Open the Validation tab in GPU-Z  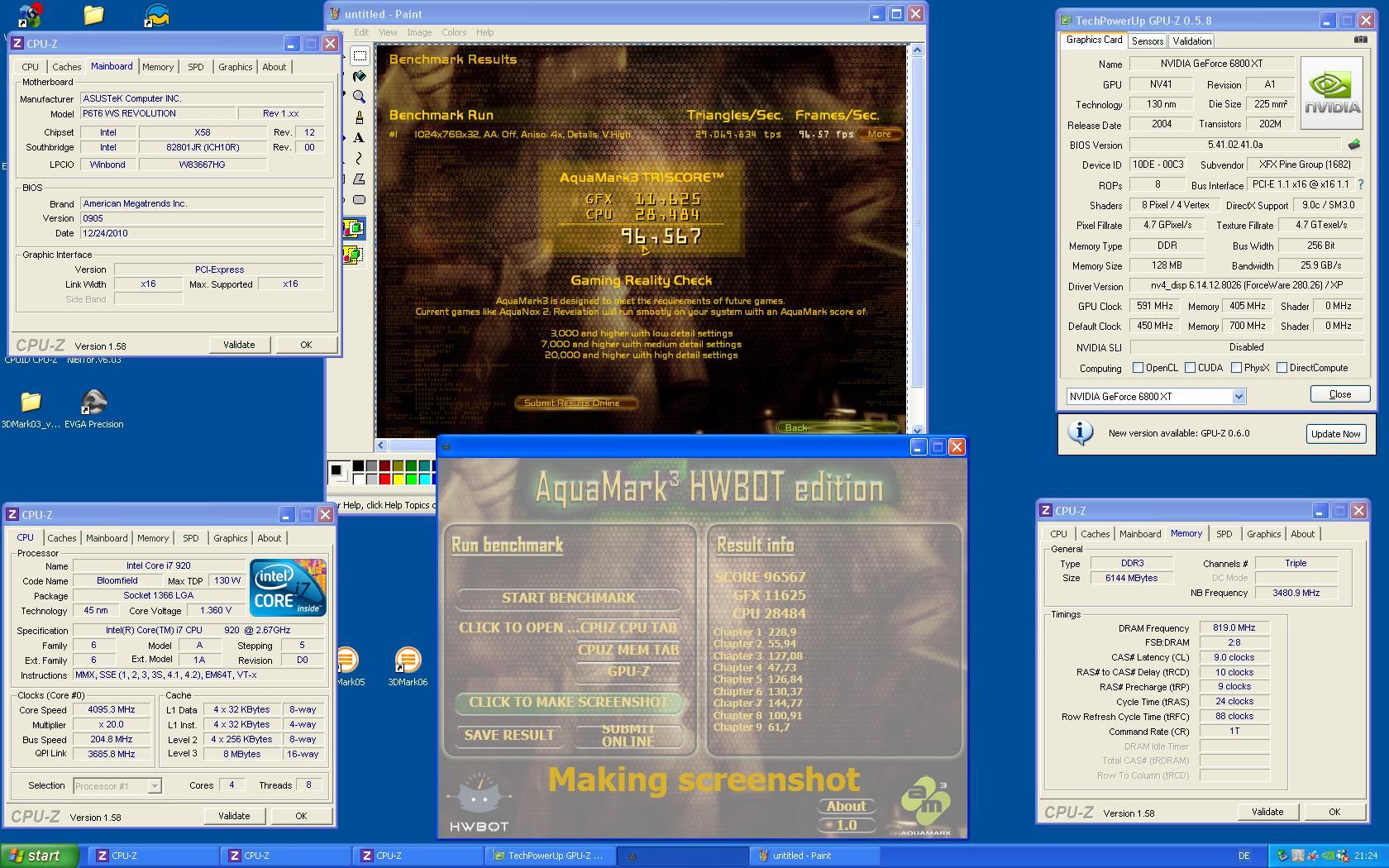click(1191, 41)
